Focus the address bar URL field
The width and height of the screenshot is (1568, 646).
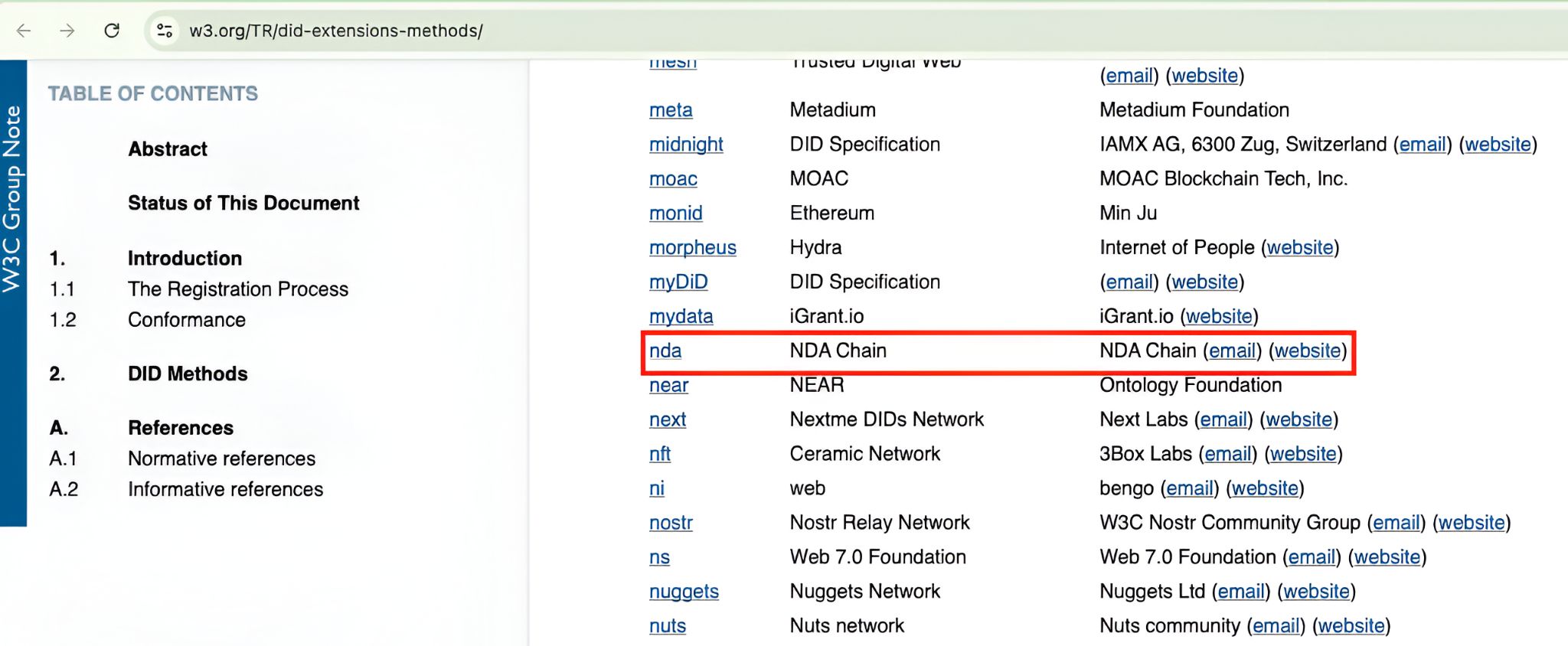[336, 31]
